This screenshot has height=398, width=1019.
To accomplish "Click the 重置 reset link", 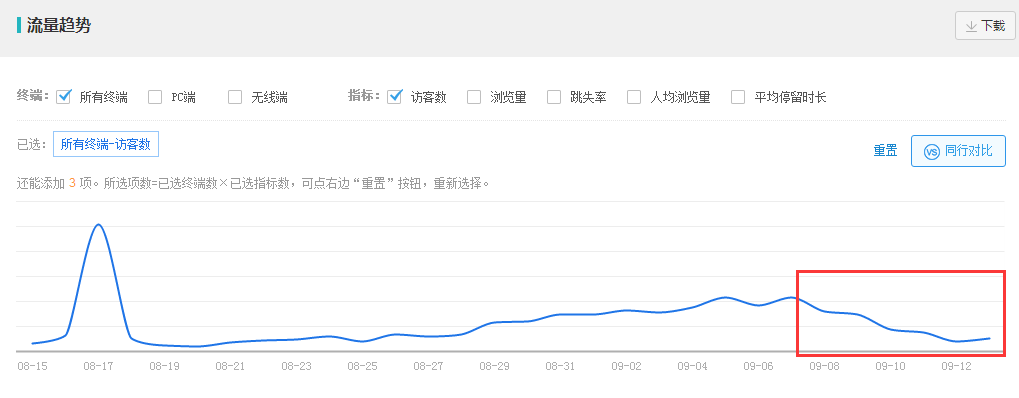I will click(x=885, y=151).
